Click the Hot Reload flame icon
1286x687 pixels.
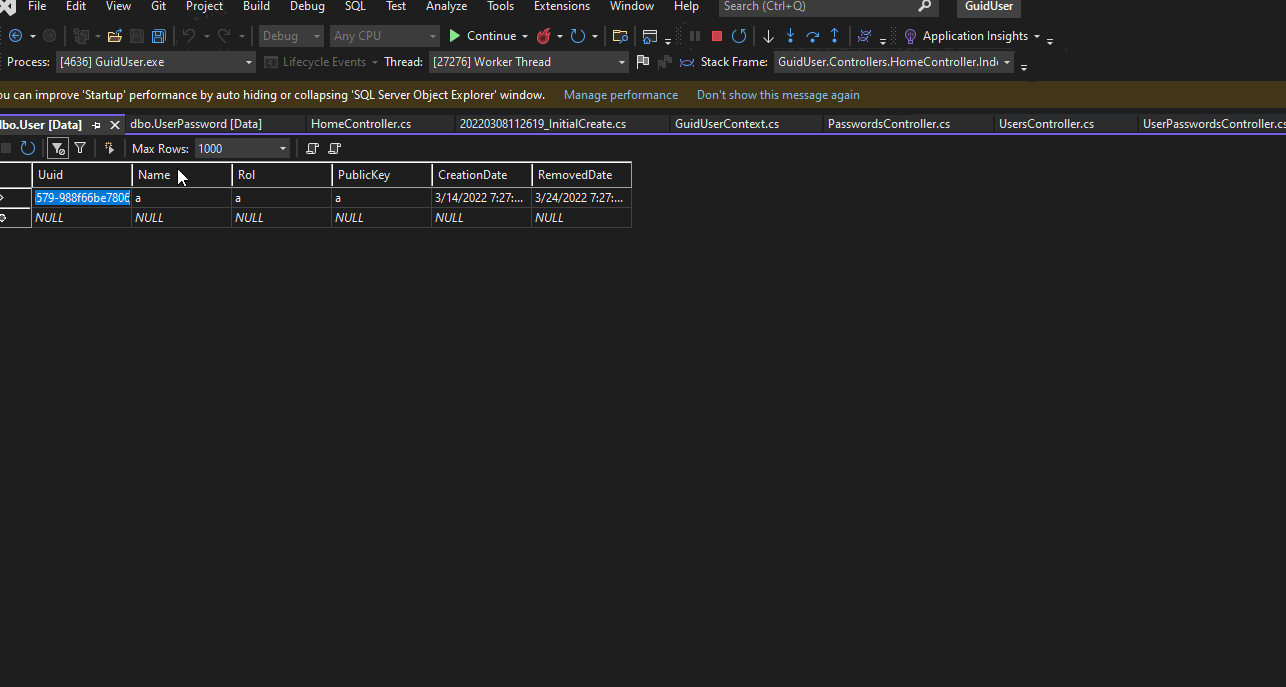544,36
